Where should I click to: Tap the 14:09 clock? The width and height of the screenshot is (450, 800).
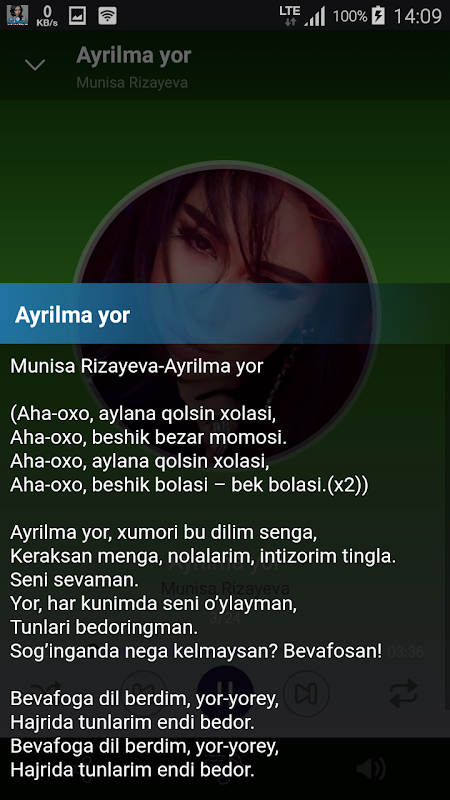pyautogui.click(x=417, y=16)
